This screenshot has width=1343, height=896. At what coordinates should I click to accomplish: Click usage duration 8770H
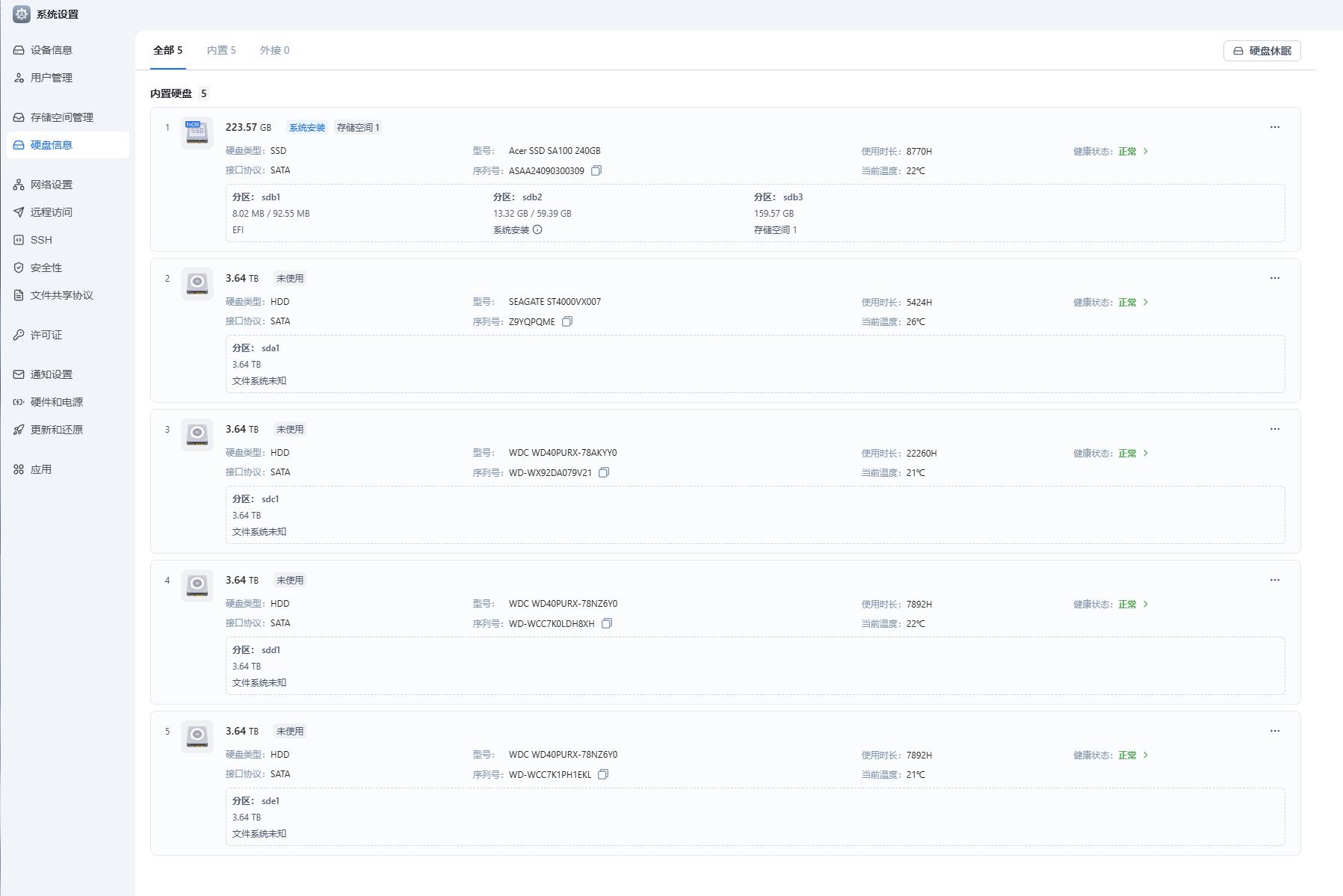point(919,152)
